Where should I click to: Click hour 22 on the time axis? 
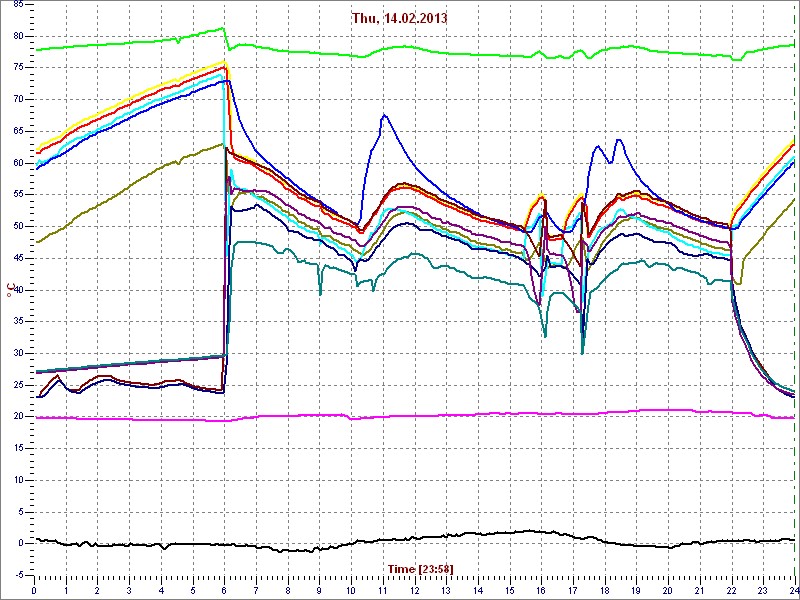[732, 590]
